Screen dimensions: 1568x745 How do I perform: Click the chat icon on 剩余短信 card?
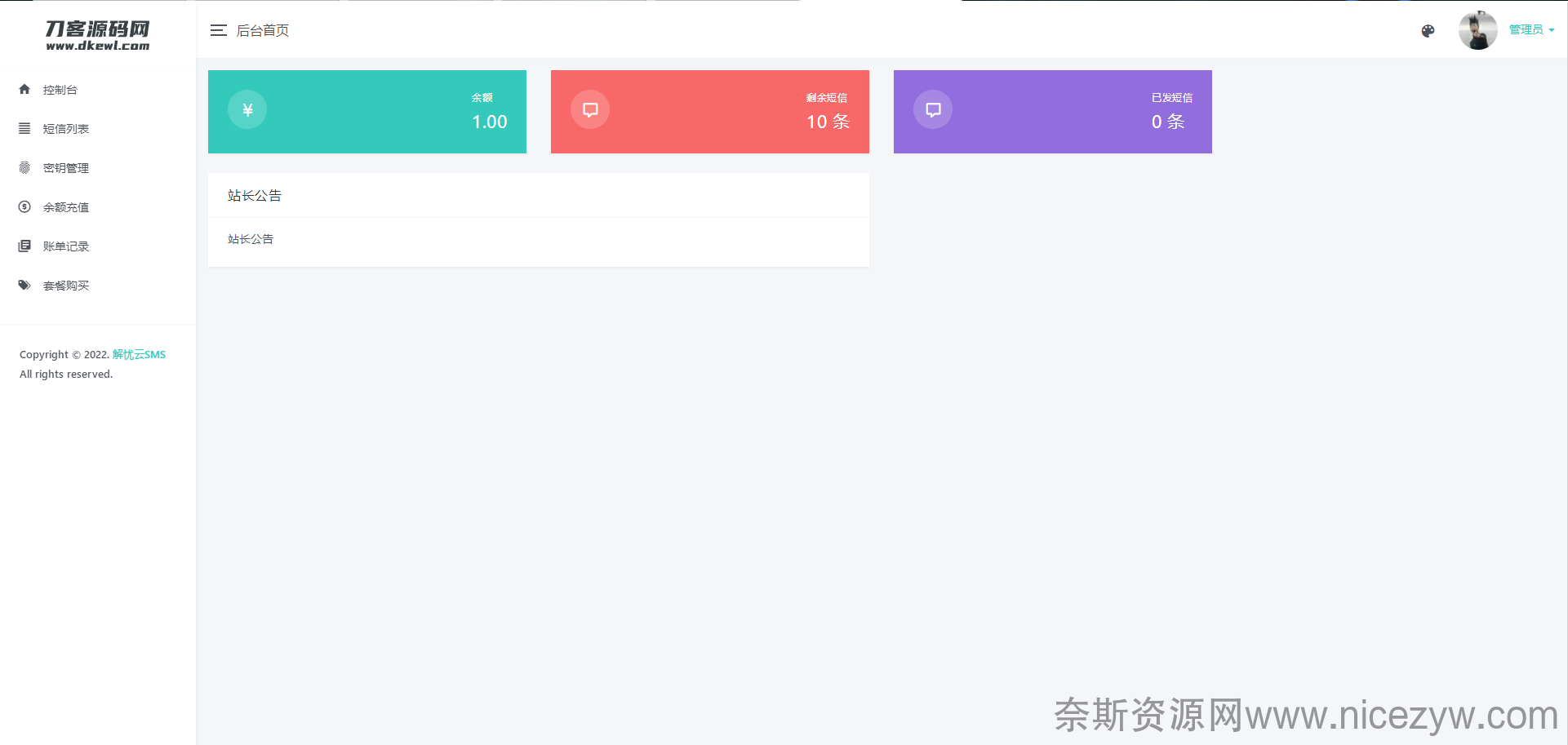click(590, 109)
